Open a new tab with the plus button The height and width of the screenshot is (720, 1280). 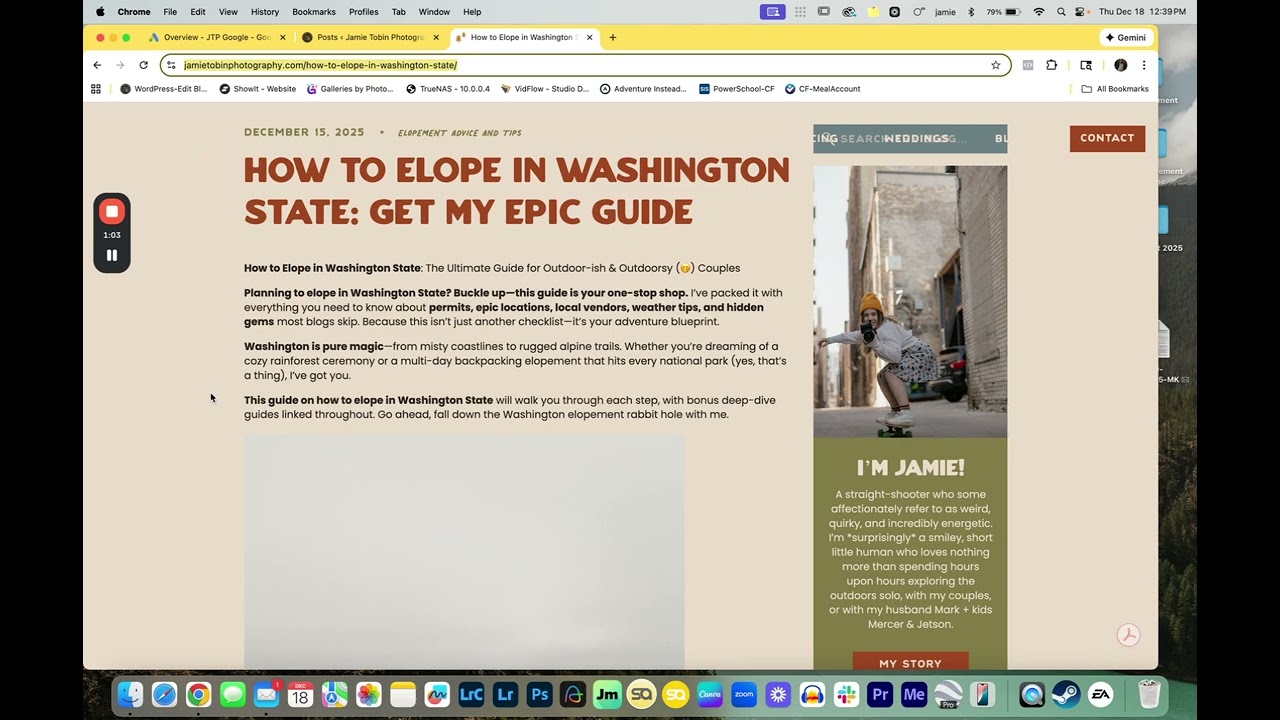click(x=613, y=37)
